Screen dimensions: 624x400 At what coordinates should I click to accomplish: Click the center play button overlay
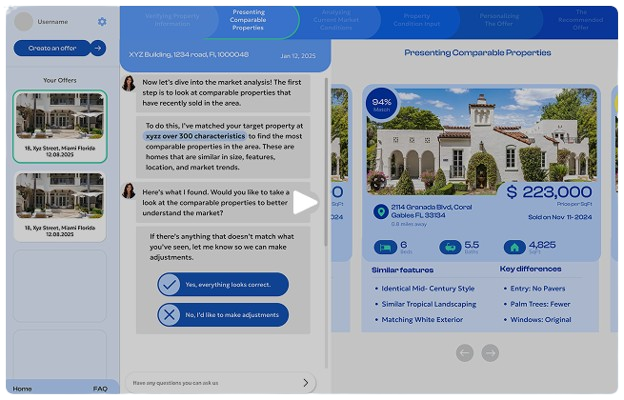tap(305, 203)
